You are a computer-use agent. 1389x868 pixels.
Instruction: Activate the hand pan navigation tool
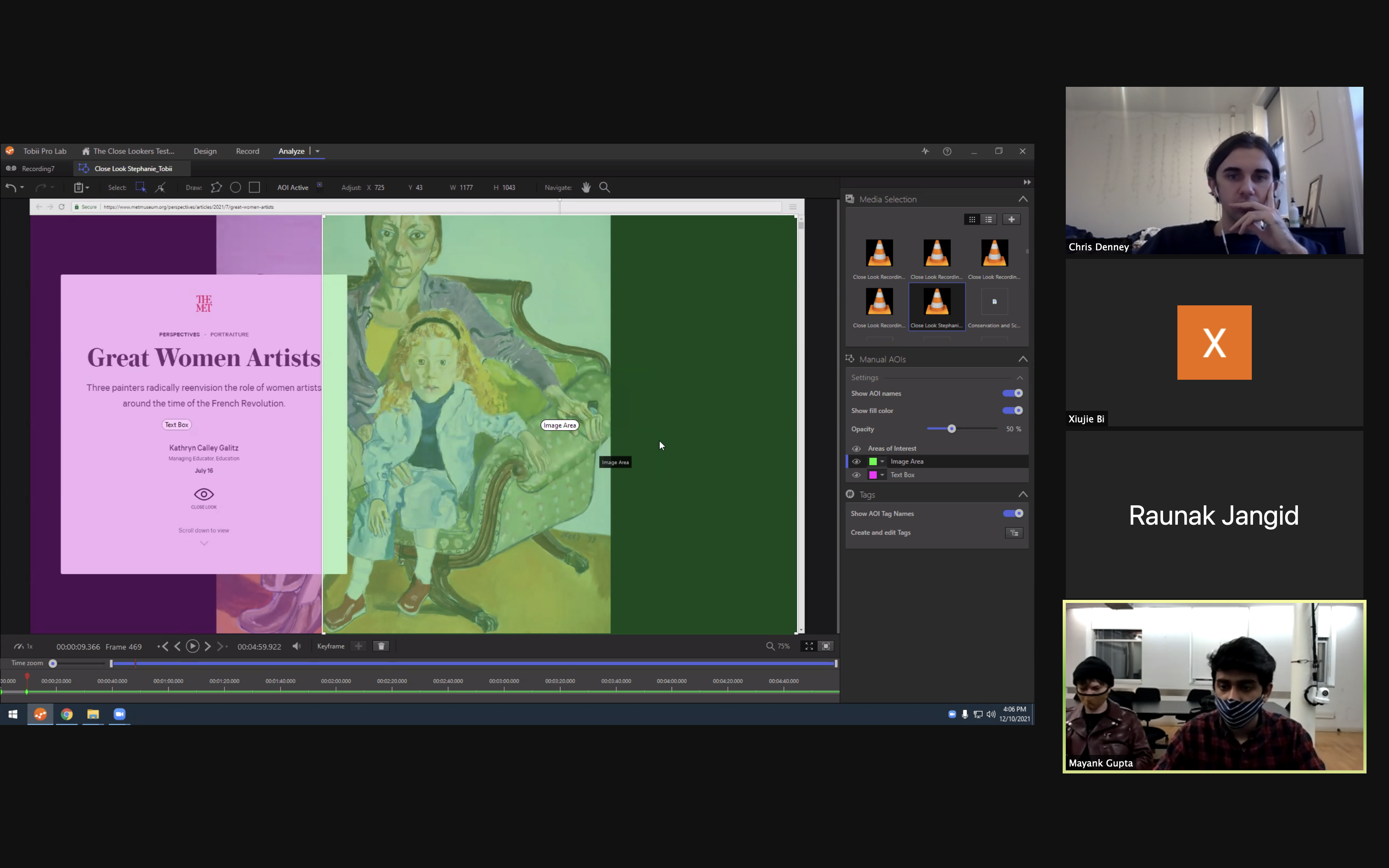586,187
